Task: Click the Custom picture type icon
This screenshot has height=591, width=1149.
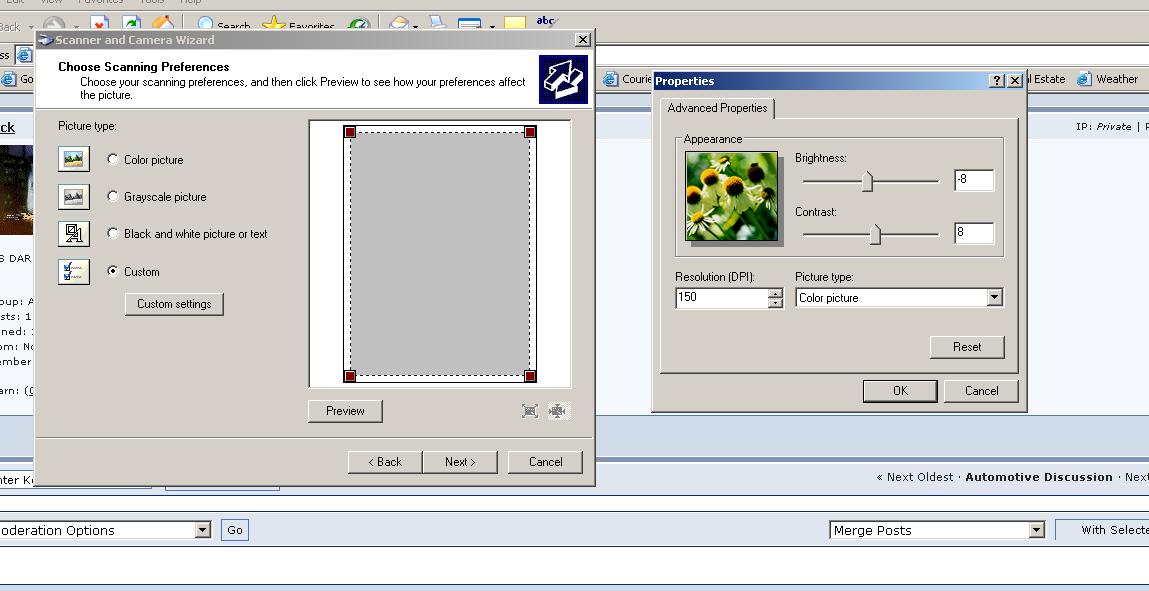Action: coord(74,271)
